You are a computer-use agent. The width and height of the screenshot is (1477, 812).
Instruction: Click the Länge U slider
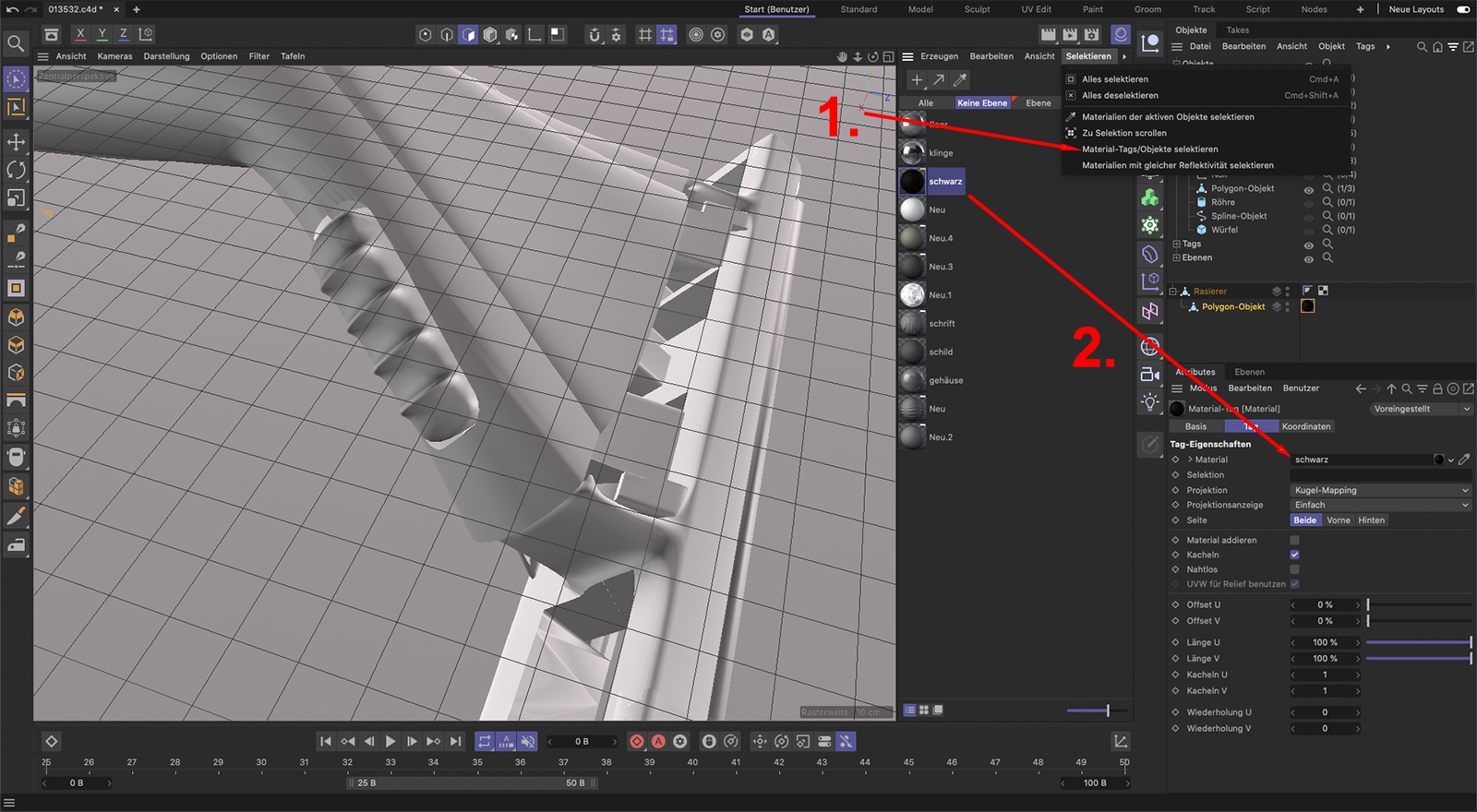(1418, 642)
